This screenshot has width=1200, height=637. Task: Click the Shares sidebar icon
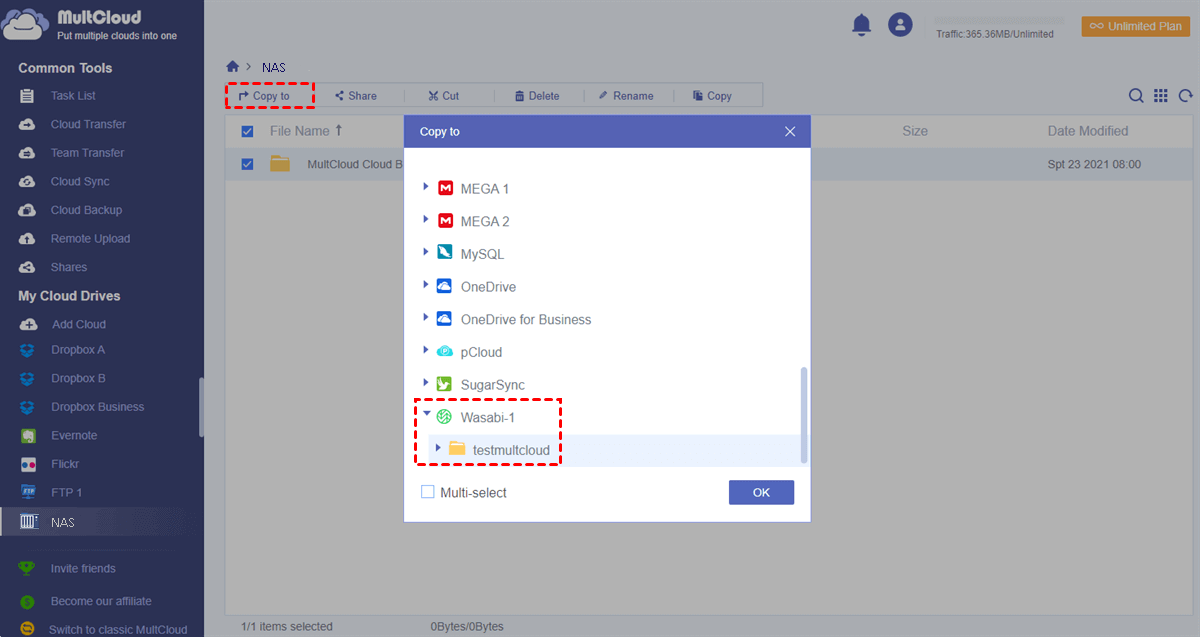[28, 267]
